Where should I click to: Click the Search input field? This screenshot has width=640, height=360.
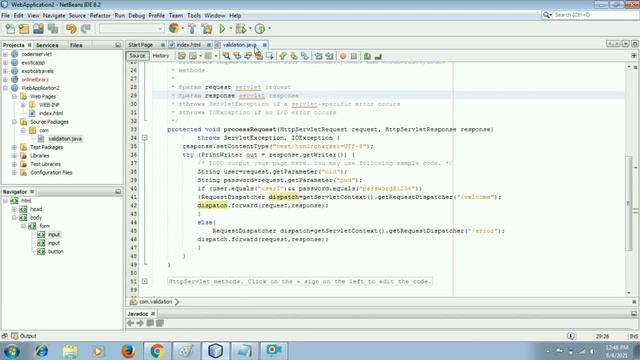[x=596, y=15]
